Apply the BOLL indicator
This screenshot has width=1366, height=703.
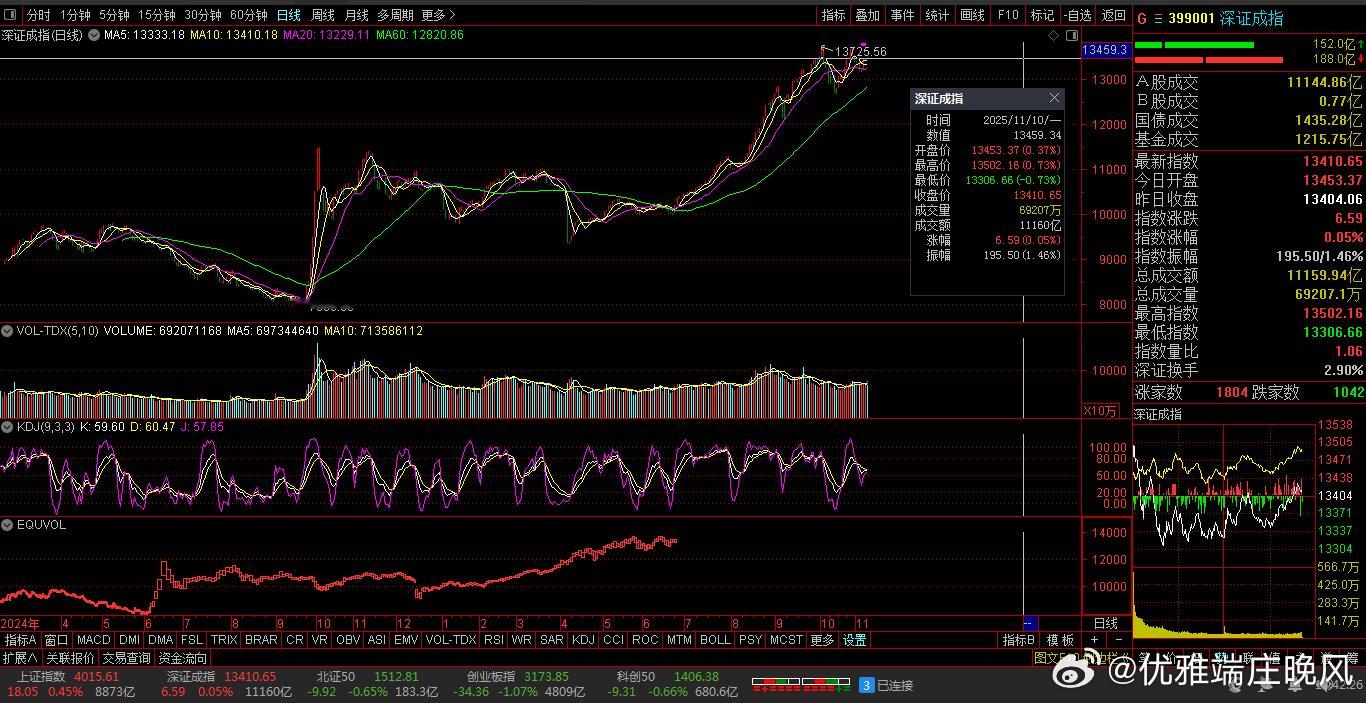coord(715,640)
